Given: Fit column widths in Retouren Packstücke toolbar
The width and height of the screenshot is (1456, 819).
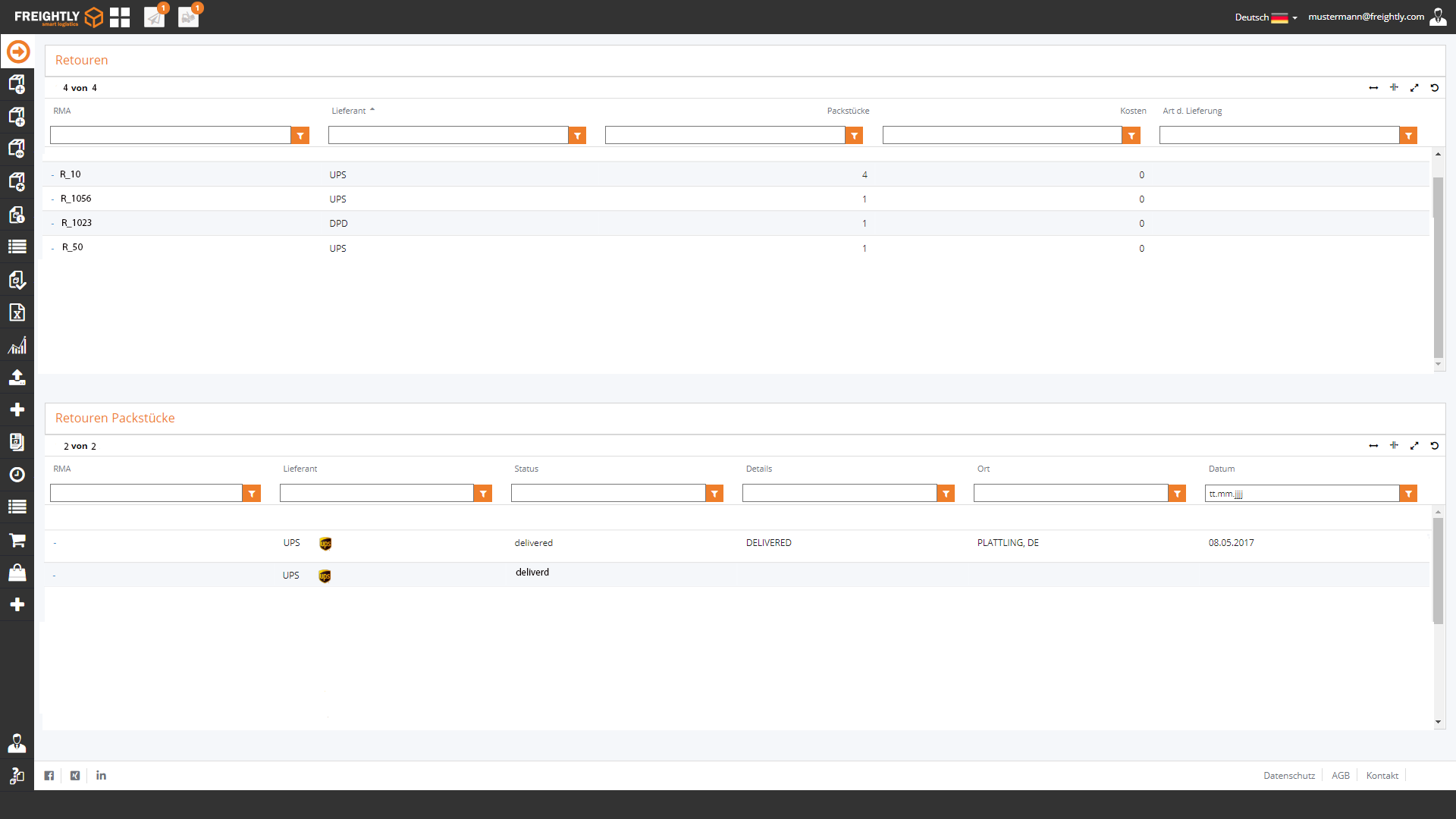Looking at the screenshot, I should (1373, 446).
